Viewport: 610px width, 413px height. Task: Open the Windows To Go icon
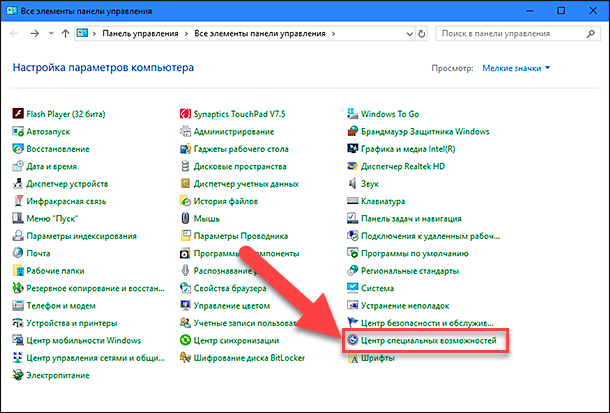352,114
